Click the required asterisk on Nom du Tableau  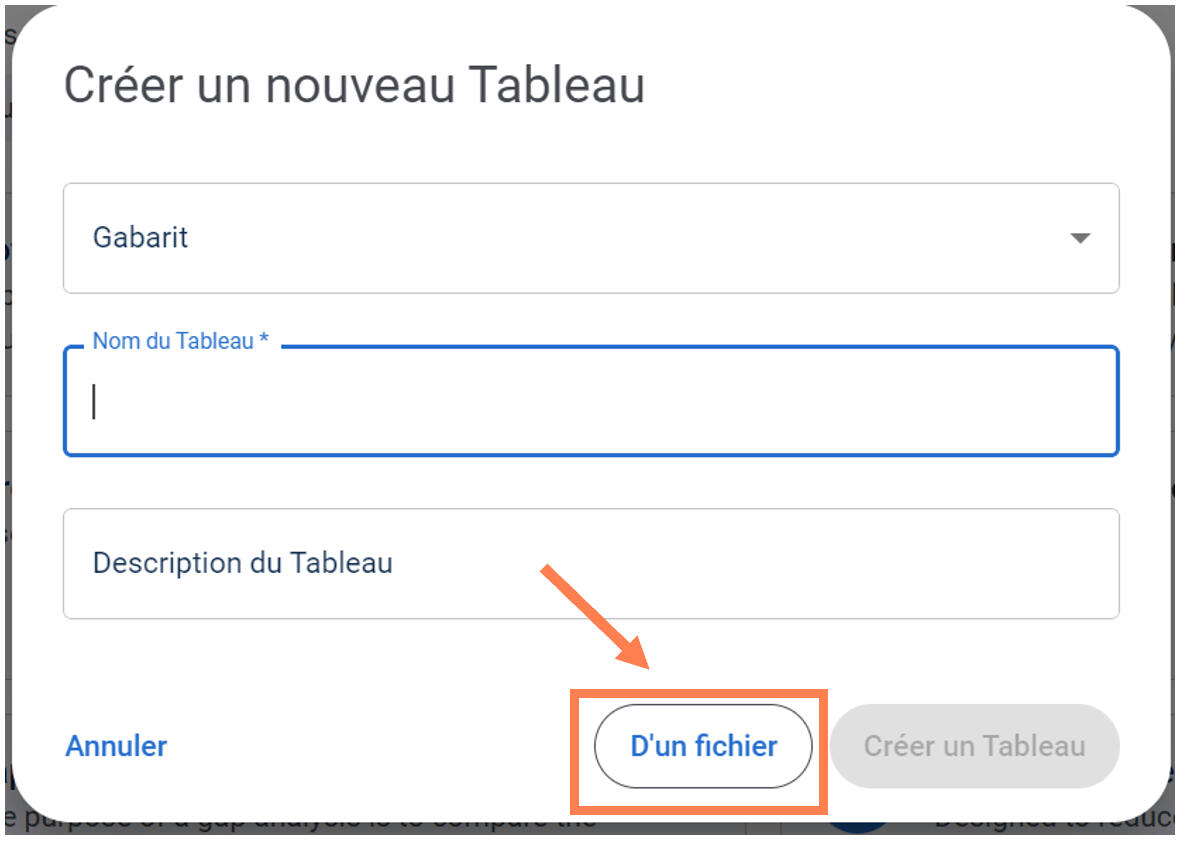(x=264, y=341)
